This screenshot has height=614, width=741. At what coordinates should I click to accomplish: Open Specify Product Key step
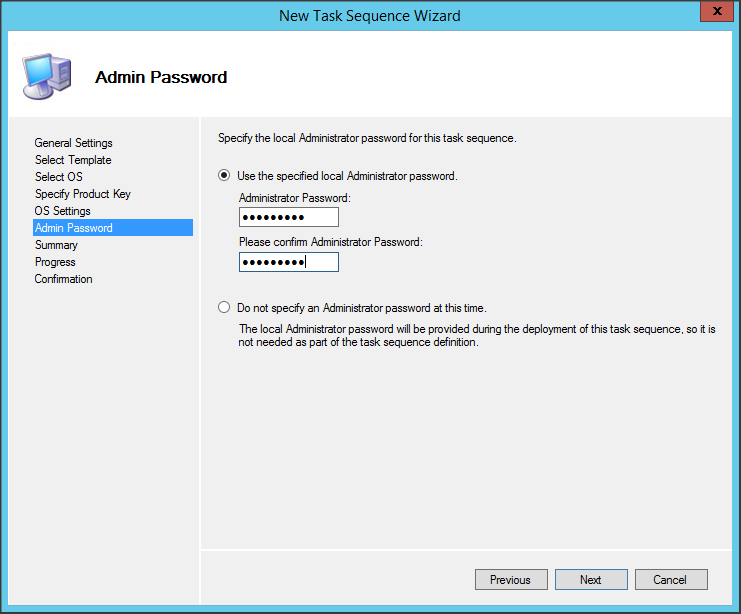coord(82,194)
